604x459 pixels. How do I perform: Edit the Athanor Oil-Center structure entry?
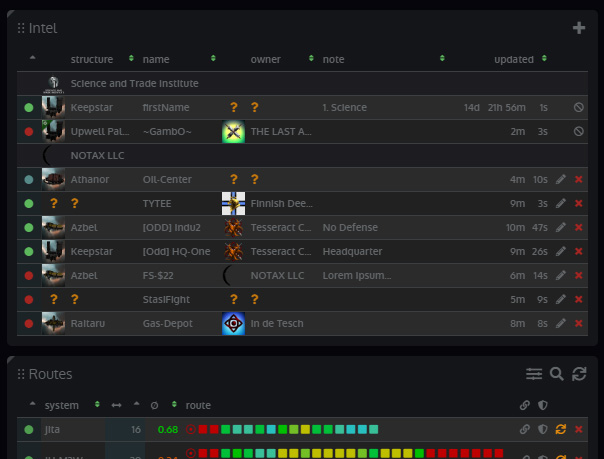point(561,180)
